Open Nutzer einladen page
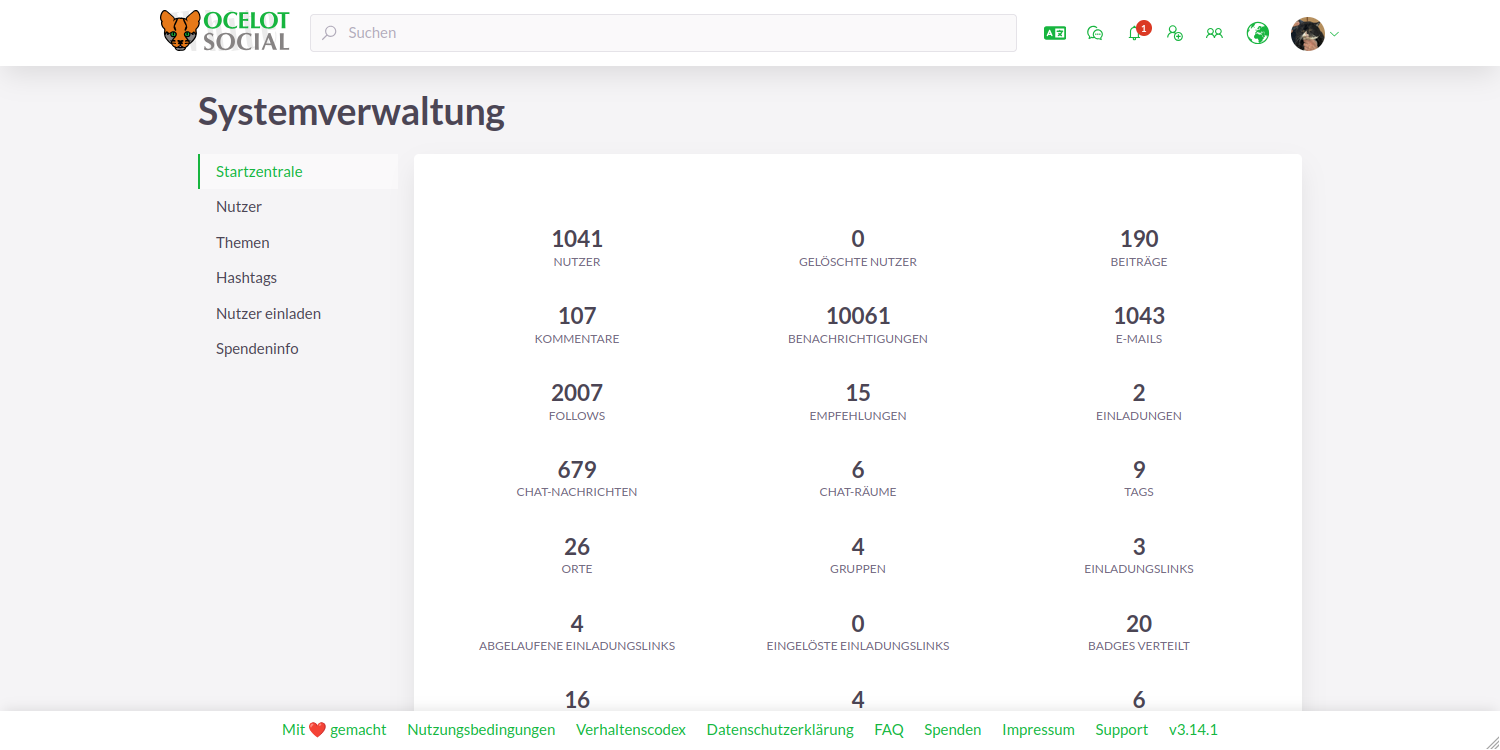Image resolution: width=1500 pixels, height=750 pixels. tap(268, 313)
